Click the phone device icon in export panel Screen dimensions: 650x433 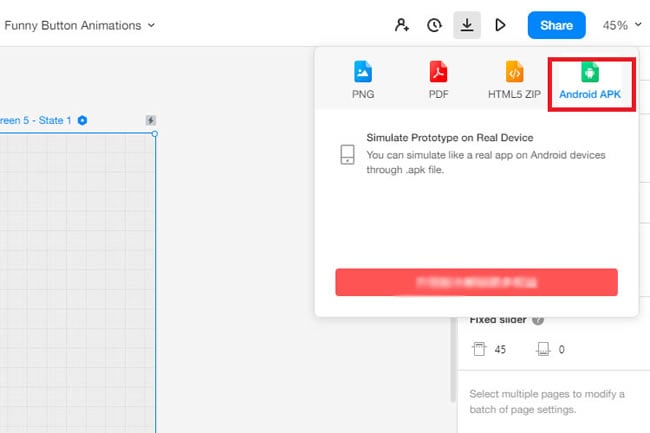point(347,155)
